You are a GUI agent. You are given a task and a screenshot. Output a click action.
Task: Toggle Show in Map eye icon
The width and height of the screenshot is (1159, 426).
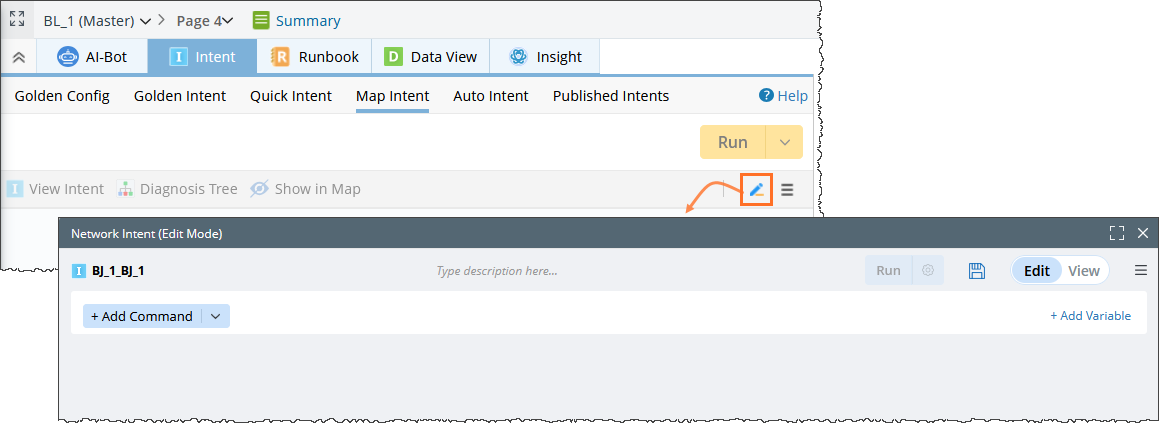[259, 189]
